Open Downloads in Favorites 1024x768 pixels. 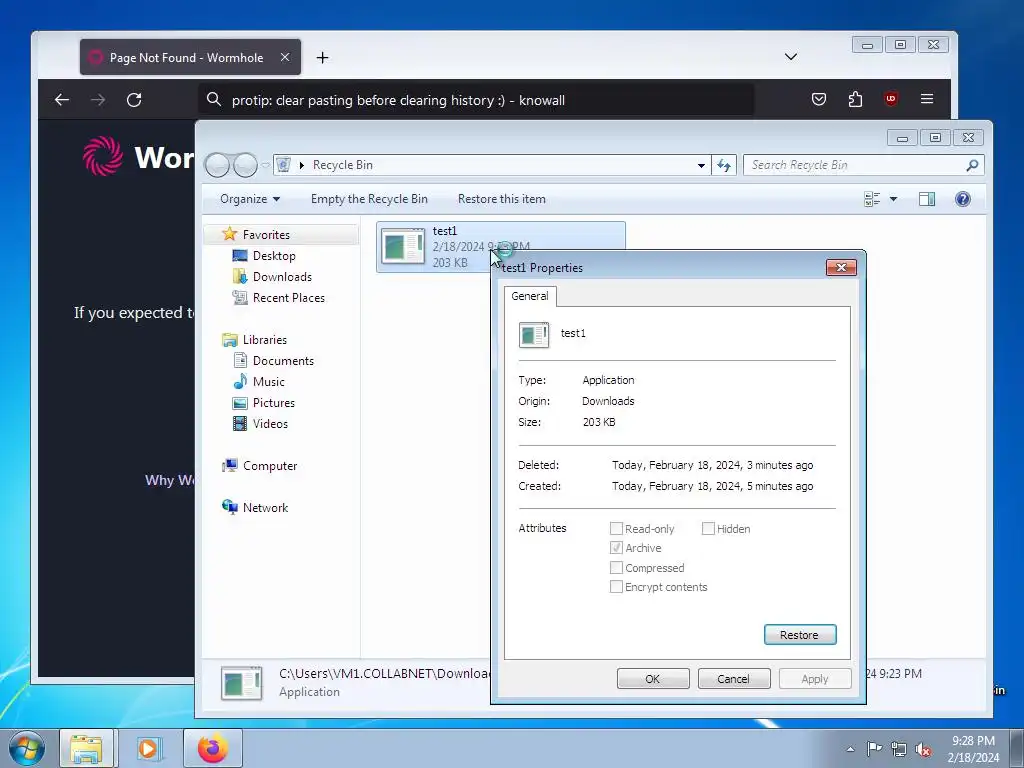[282, 277]
